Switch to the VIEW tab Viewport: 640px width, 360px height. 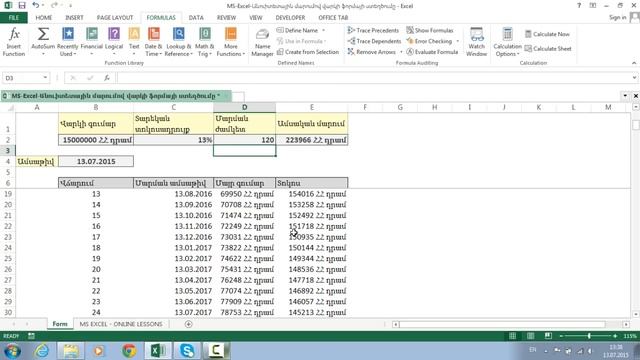[256, 18]
